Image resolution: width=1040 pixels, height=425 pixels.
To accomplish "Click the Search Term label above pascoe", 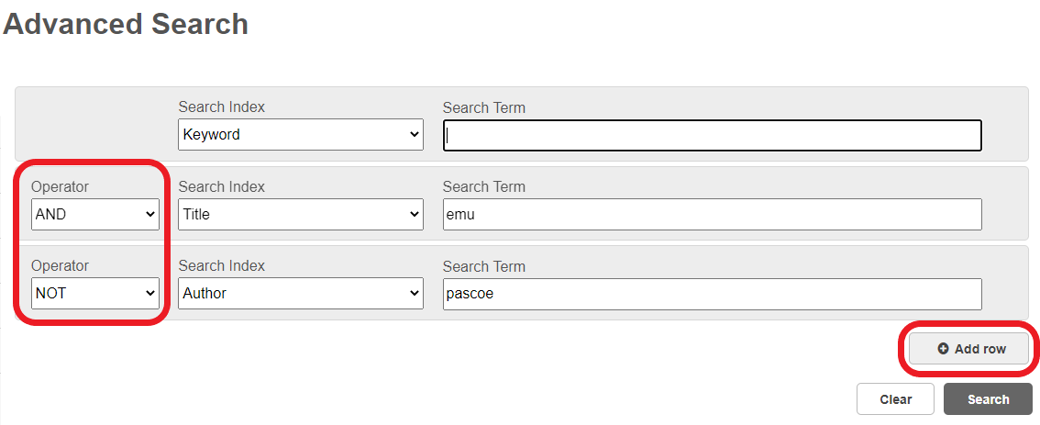I will [x=484, y=267].
